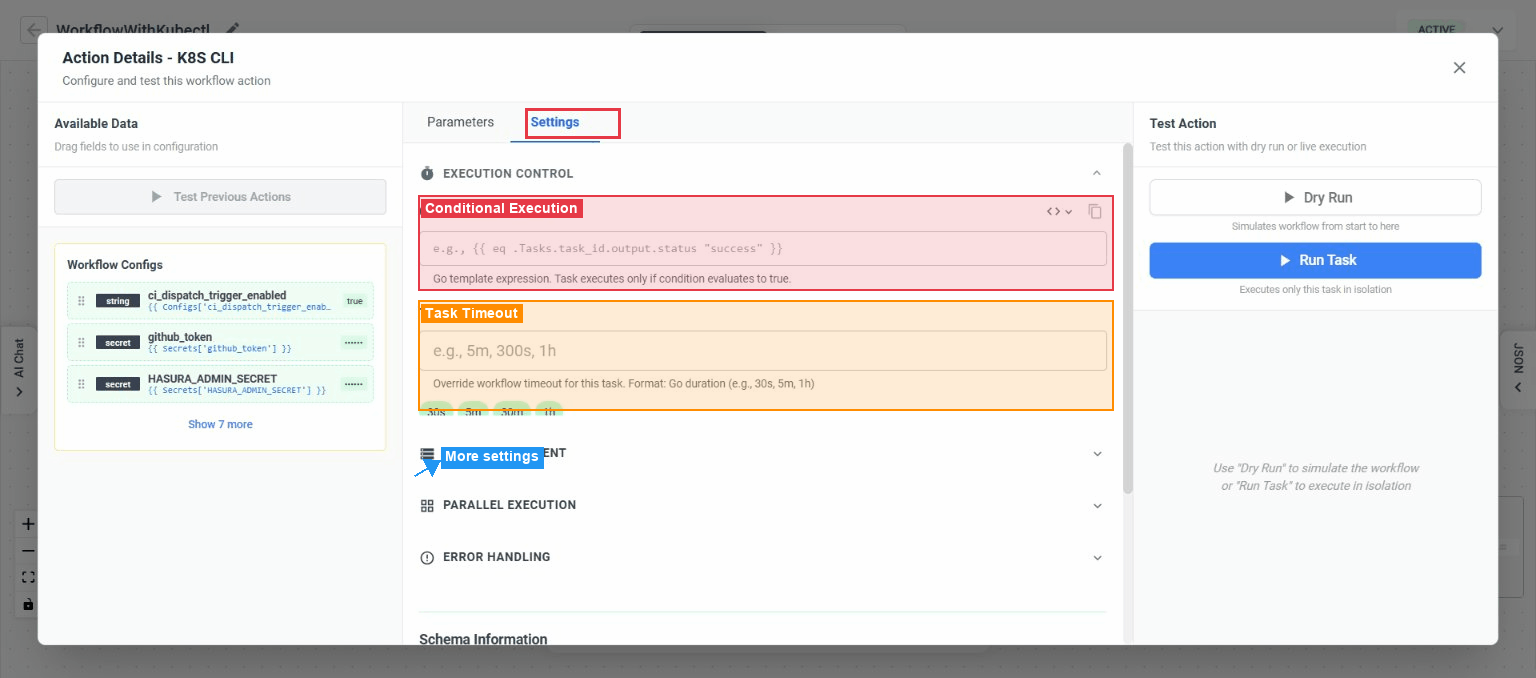
Task: Open More settings via list icon
Action: pos(427,453)
